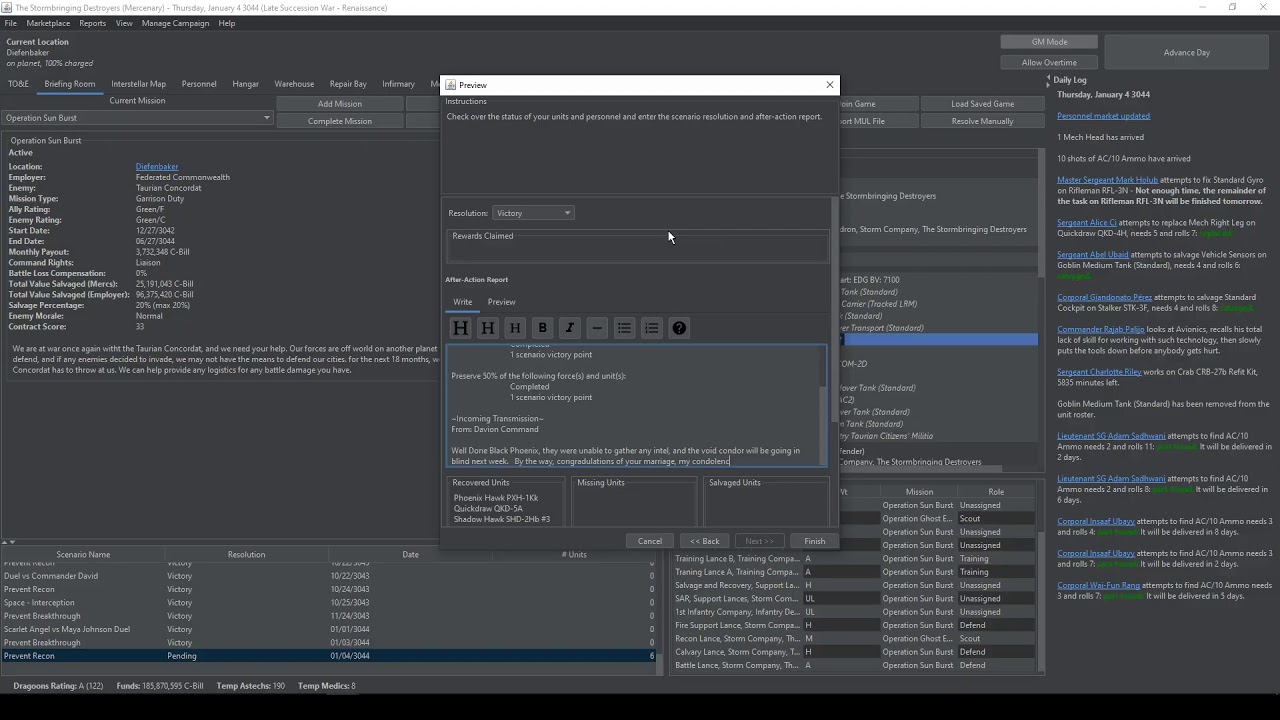Collapse the Daily Log panel arrow

[x=1048, y=80]
